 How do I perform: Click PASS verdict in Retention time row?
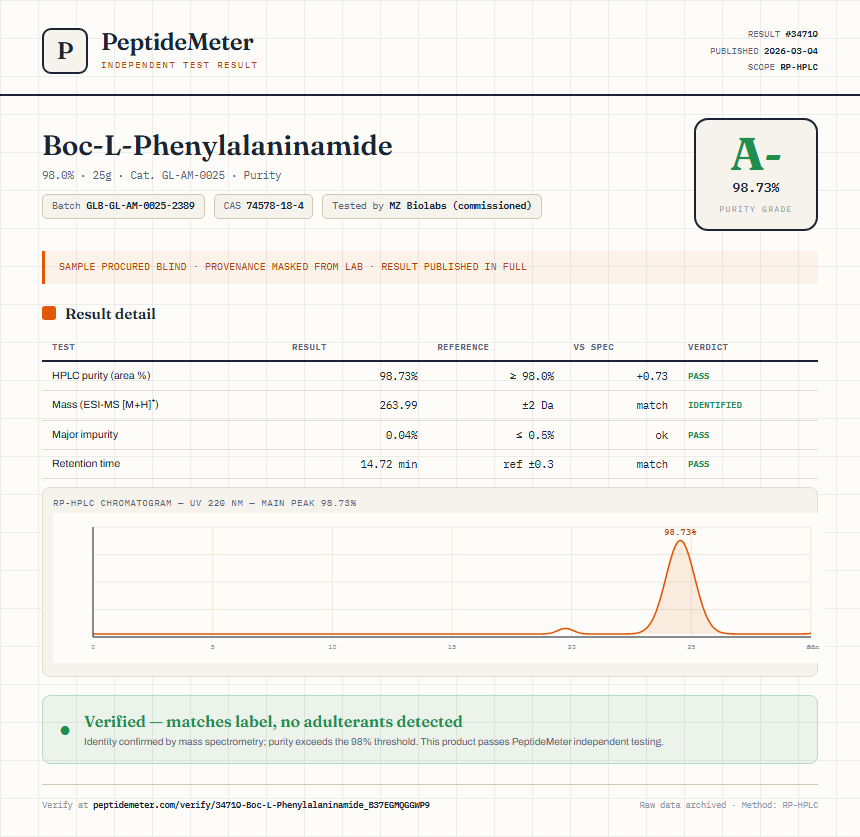pos(699,464)
